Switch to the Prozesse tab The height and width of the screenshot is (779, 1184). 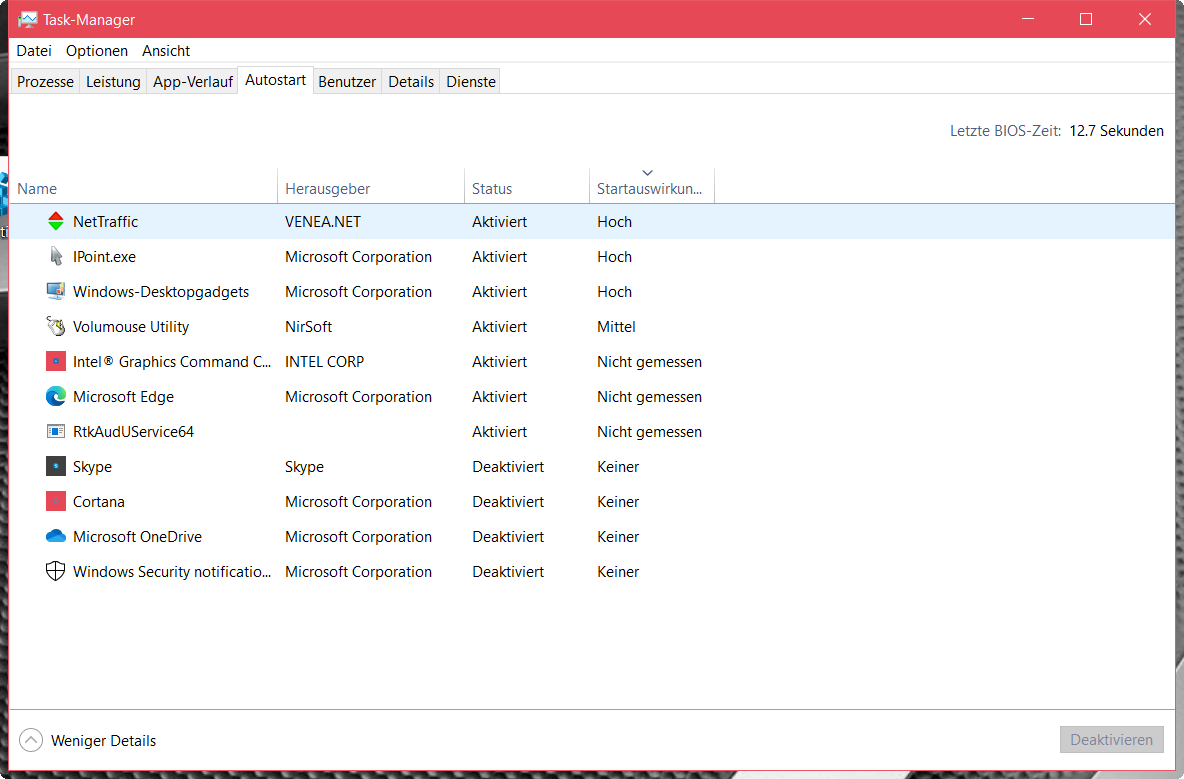click(x=45, y=82)
